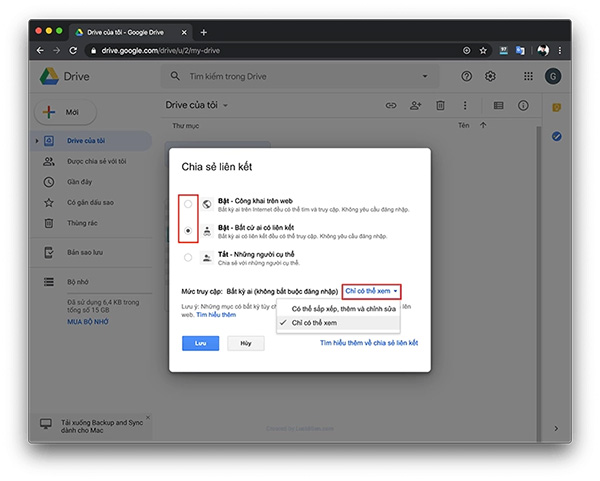Image resolution: width=600 pixels, height=481 pixels.
Task: Bookmark page with the star icon
Action: click(x=483, y=49)
